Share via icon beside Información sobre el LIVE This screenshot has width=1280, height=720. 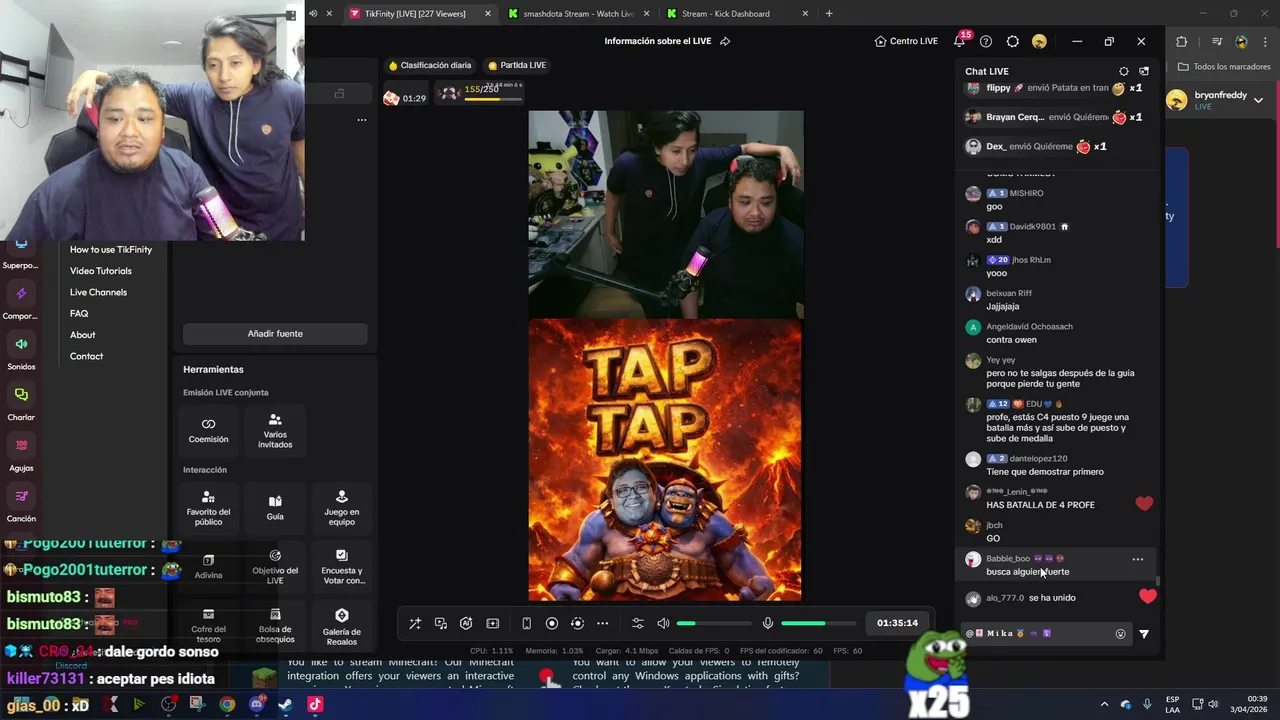coord(725,41)
